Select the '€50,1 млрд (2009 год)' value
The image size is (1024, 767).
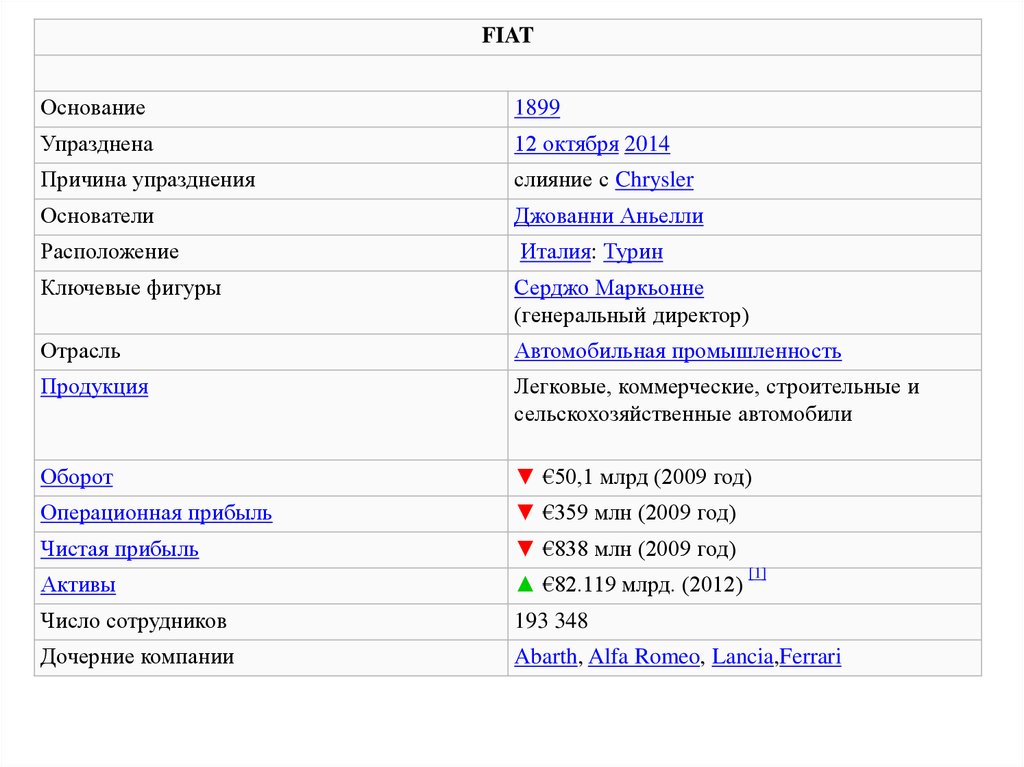coord(647,478)
